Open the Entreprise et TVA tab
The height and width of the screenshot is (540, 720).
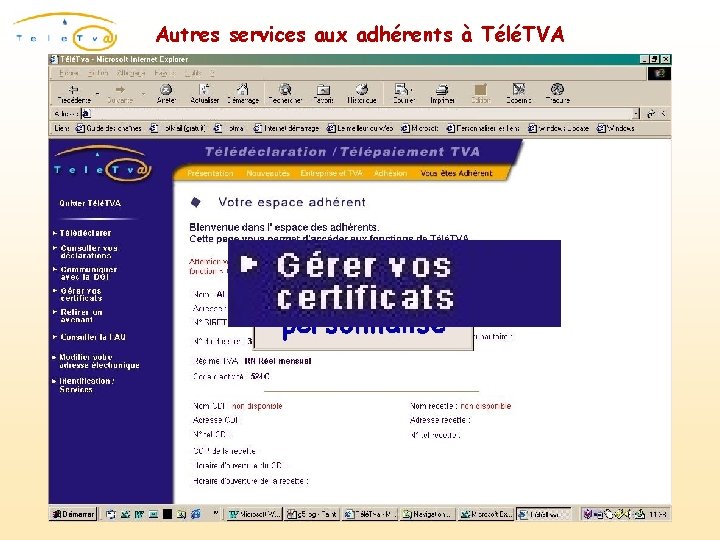coord(331,173)
